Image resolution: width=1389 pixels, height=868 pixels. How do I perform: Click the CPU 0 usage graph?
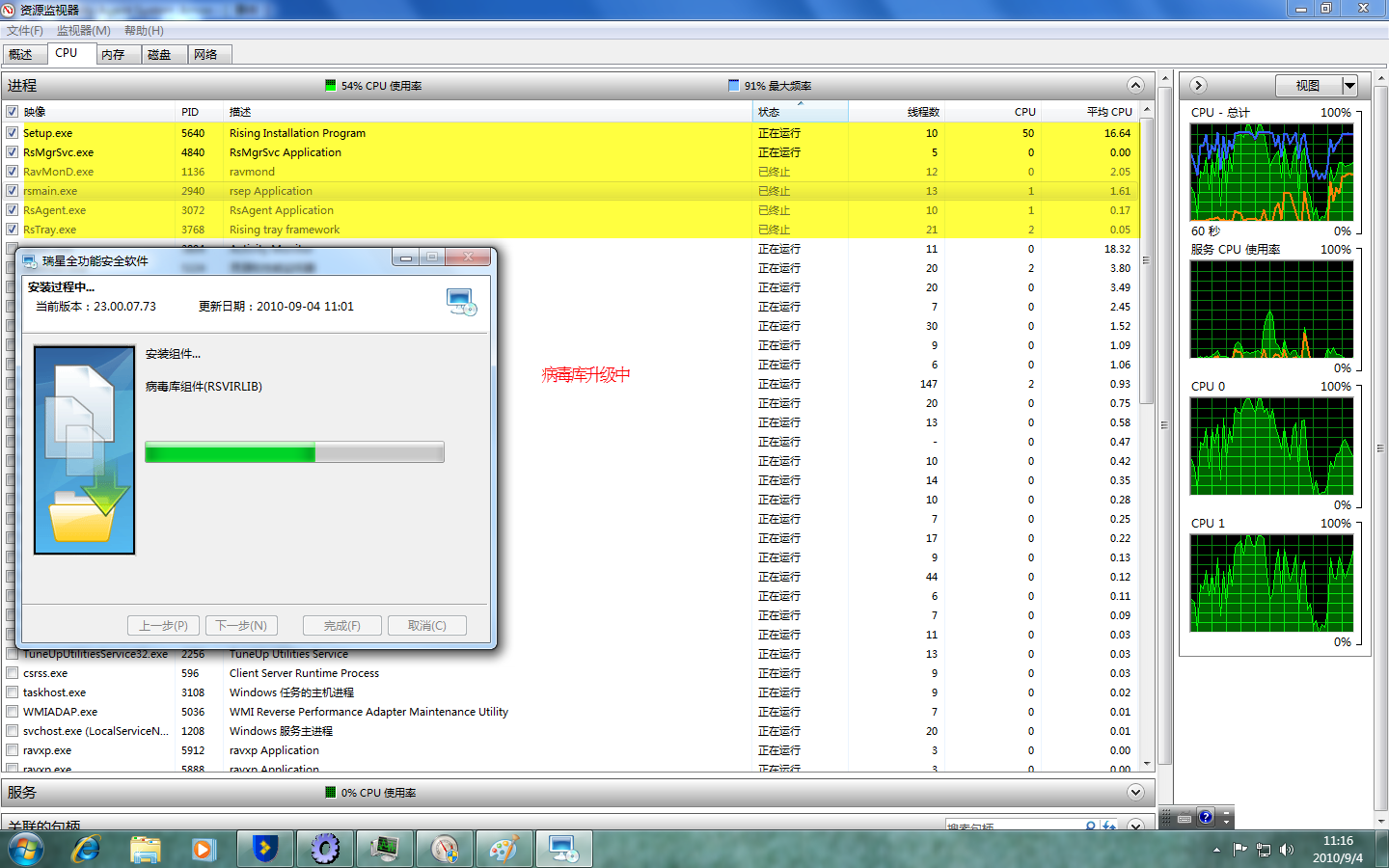coord(1271,446)
